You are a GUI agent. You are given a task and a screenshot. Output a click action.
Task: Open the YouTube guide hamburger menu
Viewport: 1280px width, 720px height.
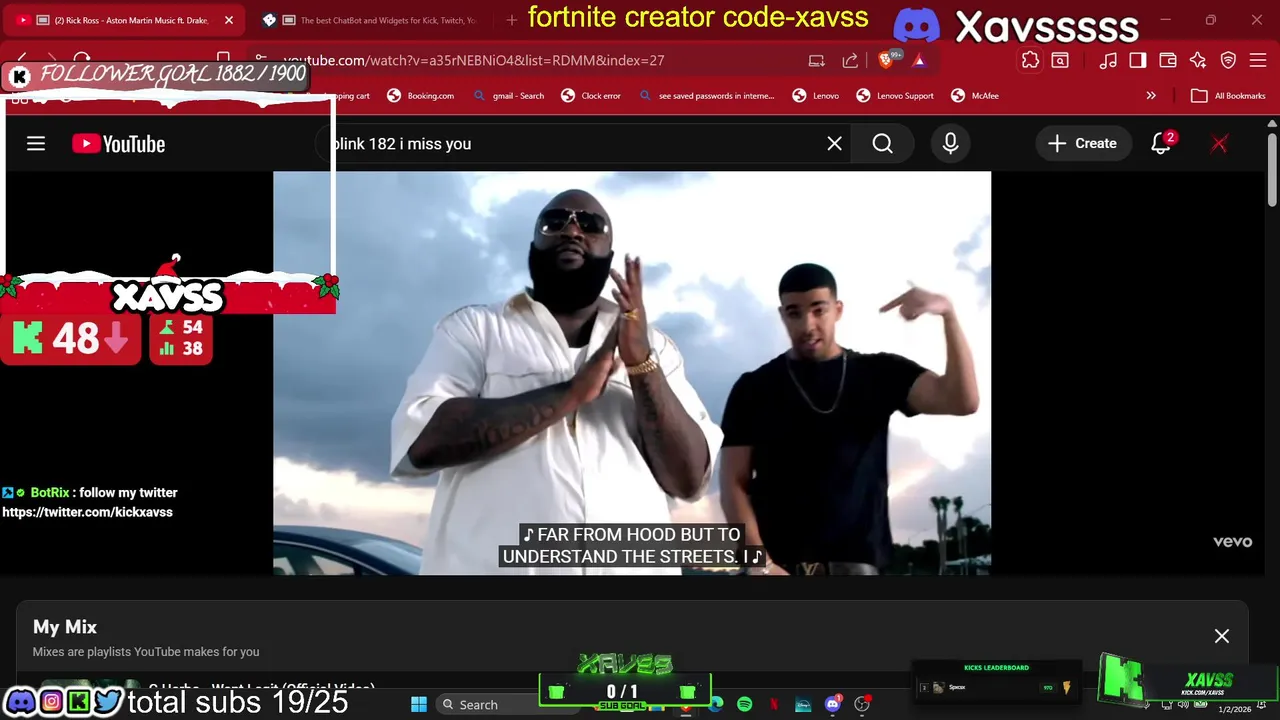pos(36,144)
